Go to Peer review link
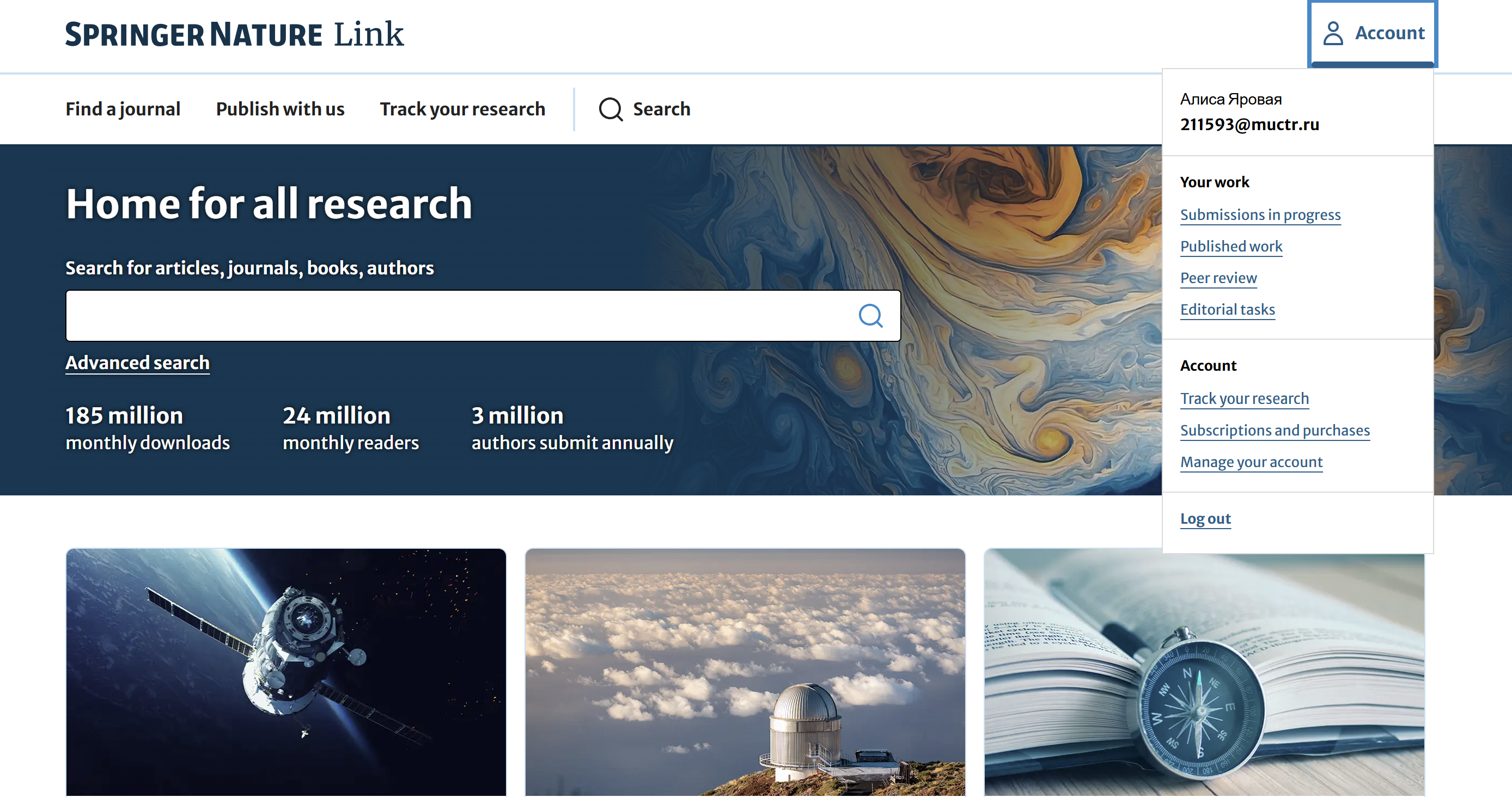 1218,278
